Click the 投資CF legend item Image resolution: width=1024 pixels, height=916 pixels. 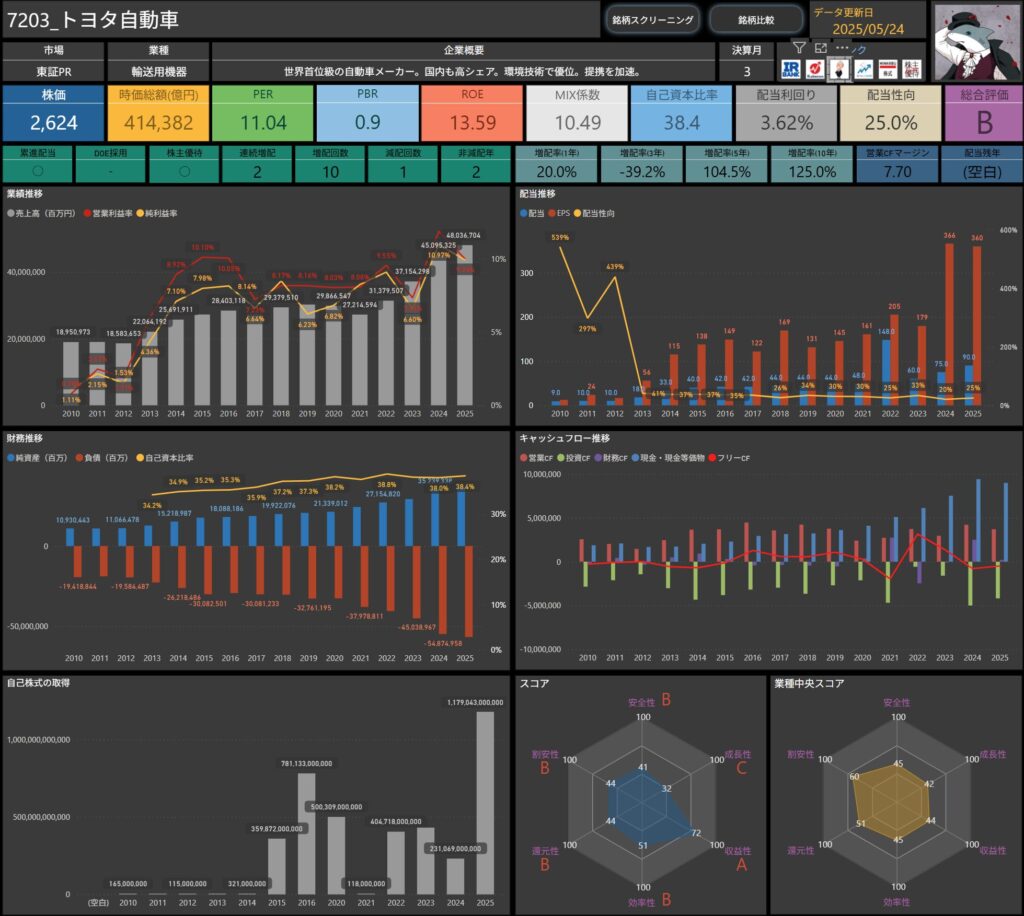(x=574, y=458)
